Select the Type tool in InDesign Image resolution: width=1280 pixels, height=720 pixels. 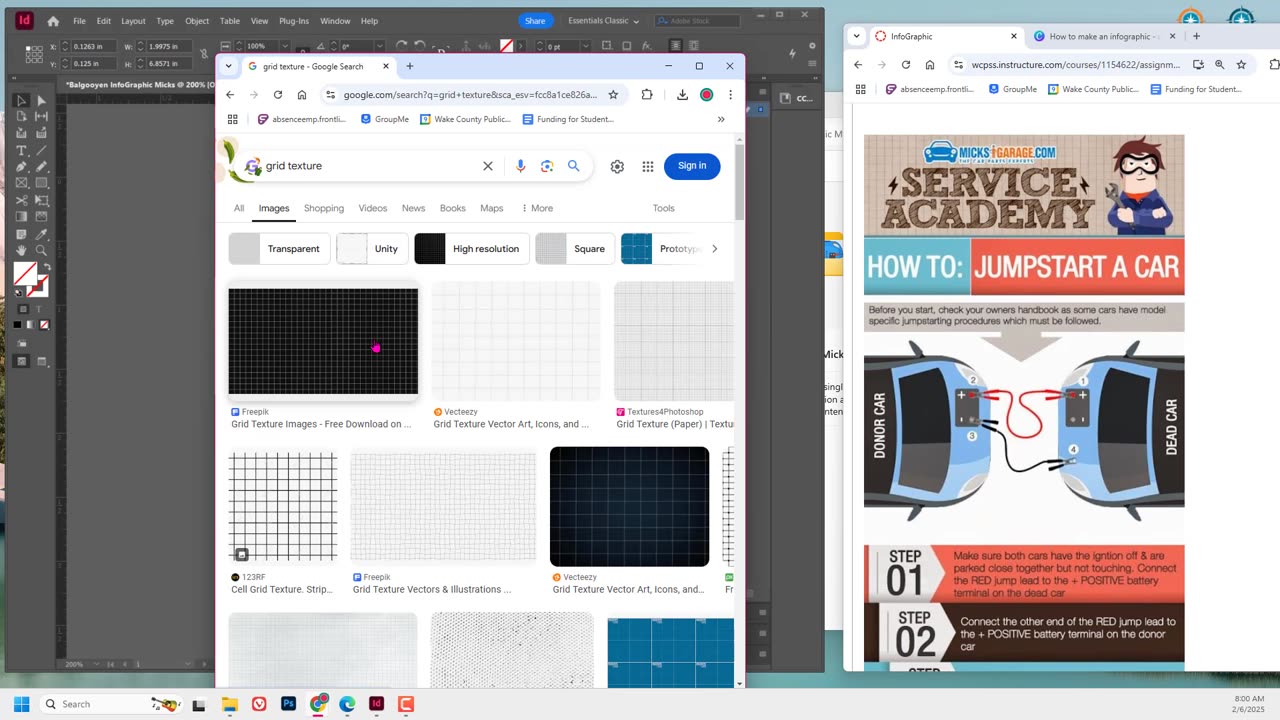click(21, 150)
